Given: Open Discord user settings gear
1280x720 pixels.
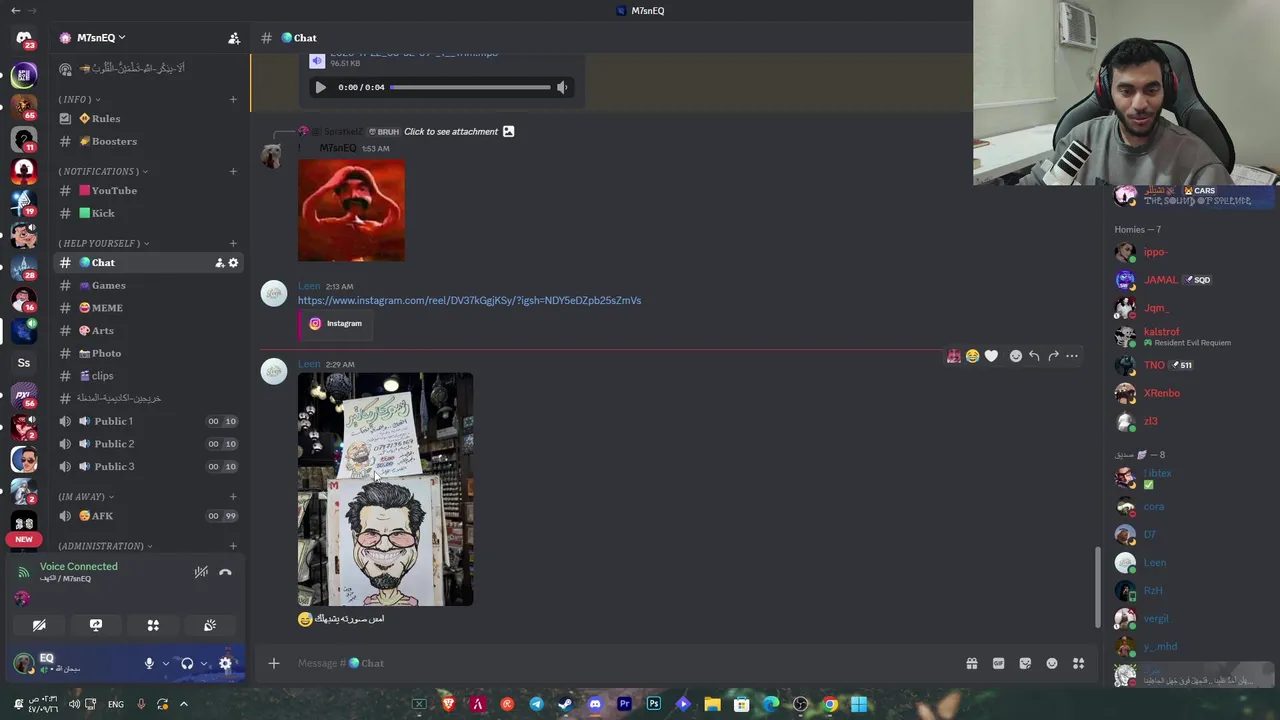Looking at the screenshot, I should coord(225,663).
